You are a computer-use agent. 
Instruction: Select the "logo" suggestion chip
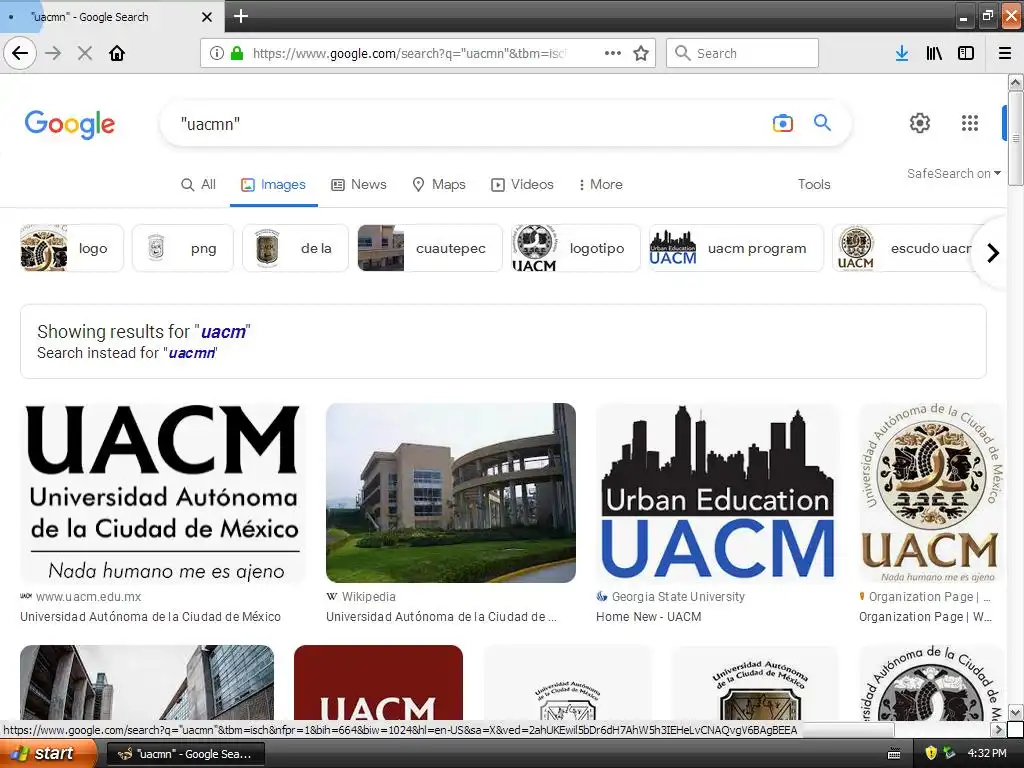pyautogui.click(x=72, y=248)
